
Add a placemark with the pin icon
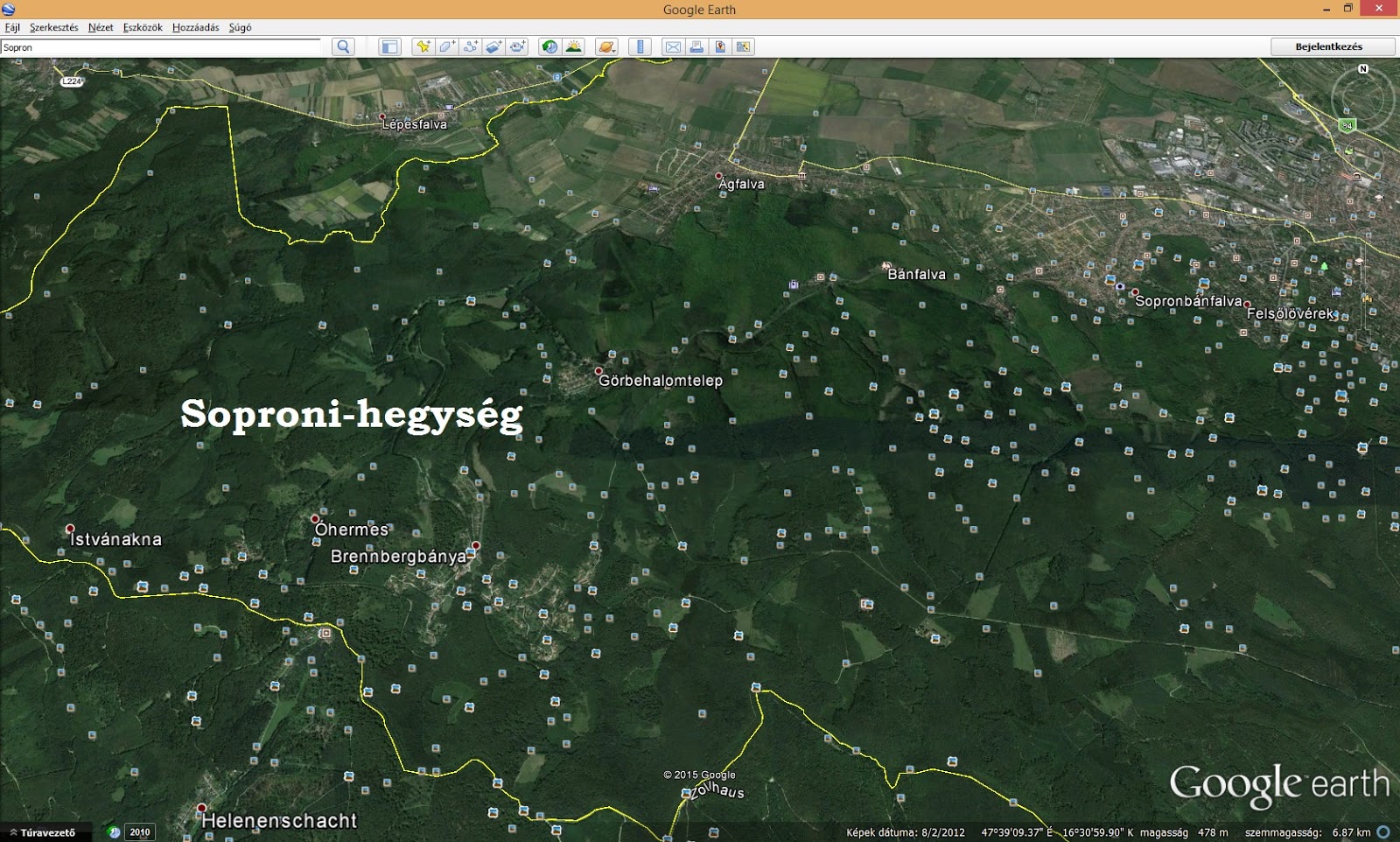(x=423, y=47)
